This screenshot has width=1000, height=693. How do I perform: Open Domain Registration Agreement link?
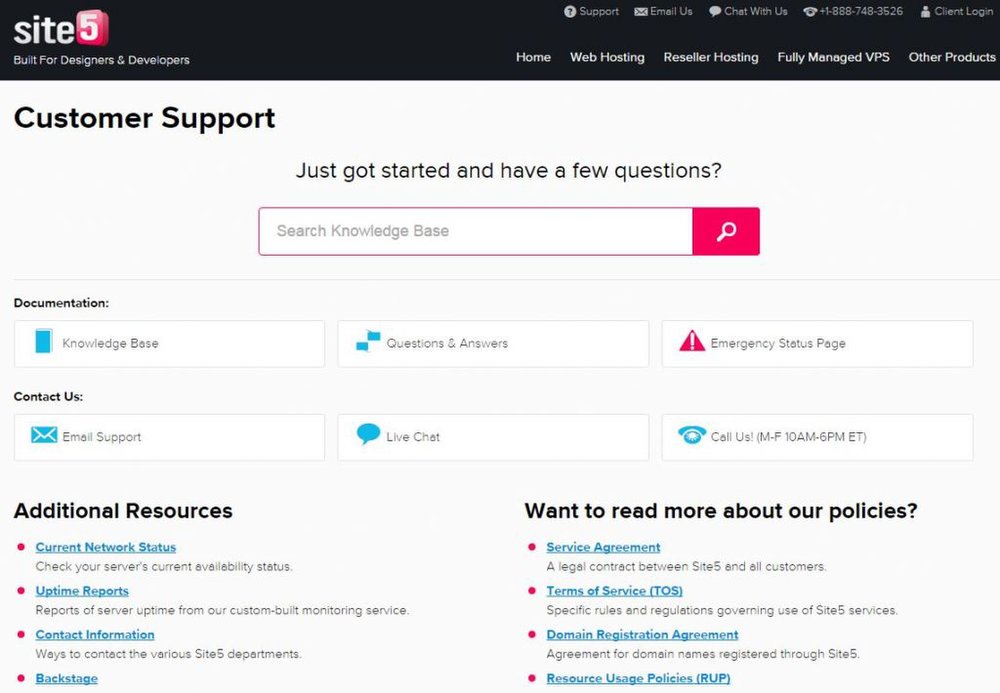click(642, 634)
